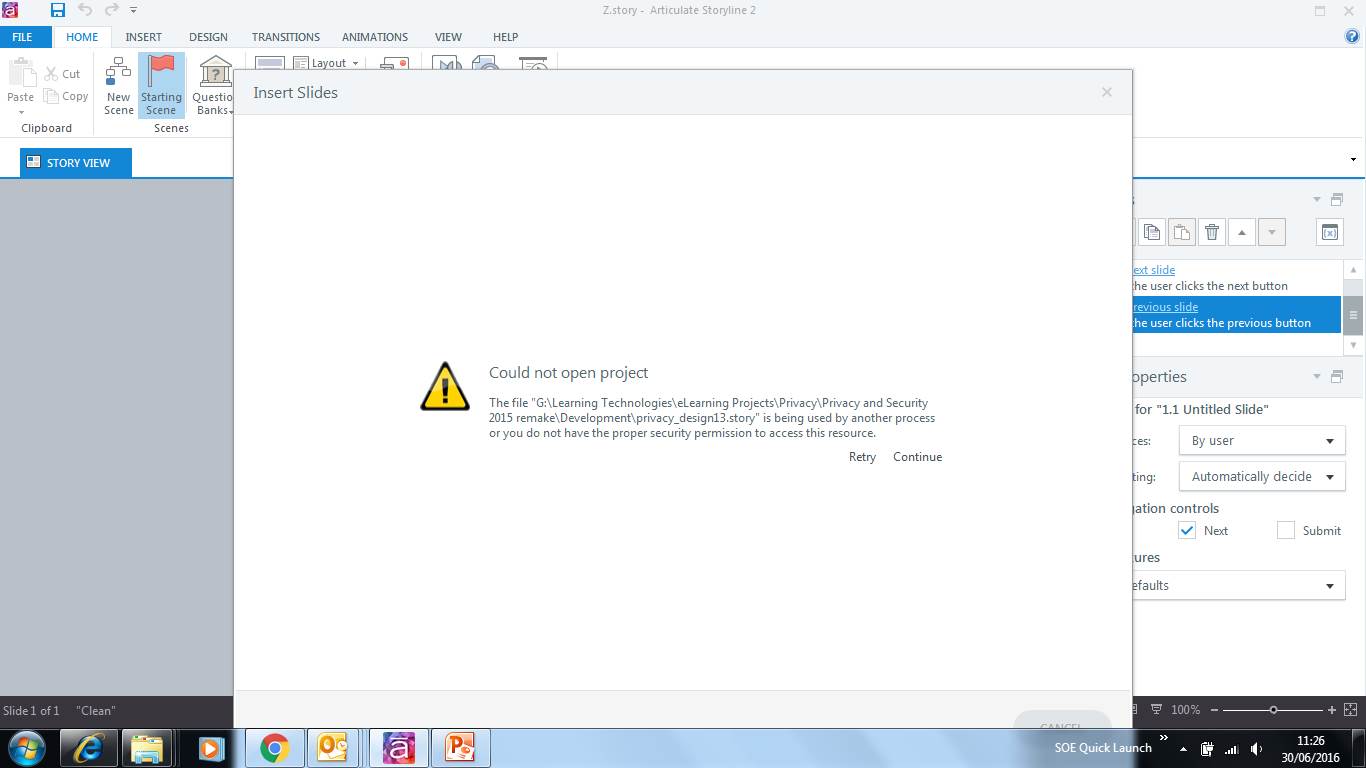Enable the Submit navigation control checkbox

[x=1286, y=531]
